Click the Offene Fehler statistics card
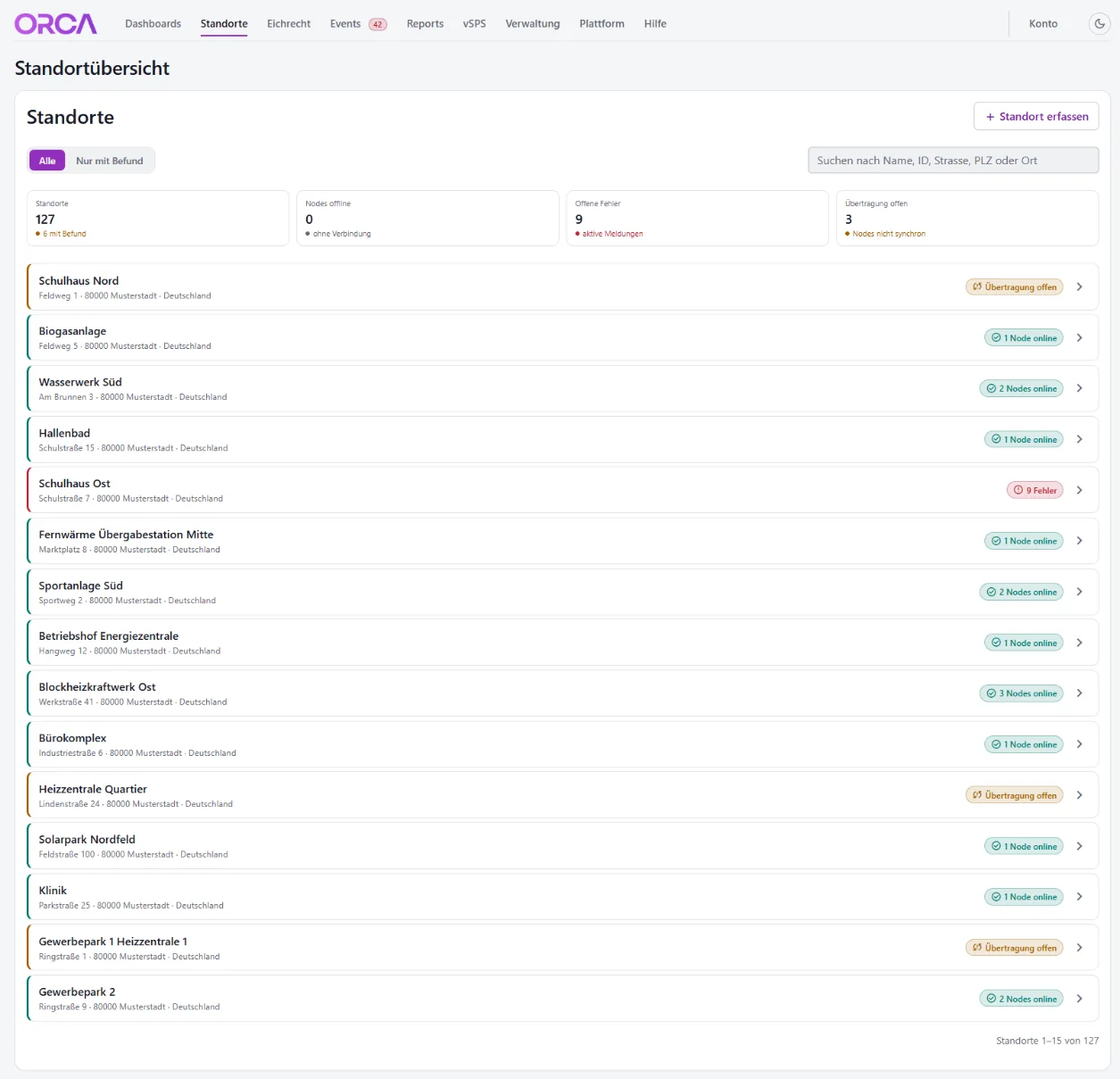Image resolution: width=1120 pixels, height=1079 pixels. point(697,218)
